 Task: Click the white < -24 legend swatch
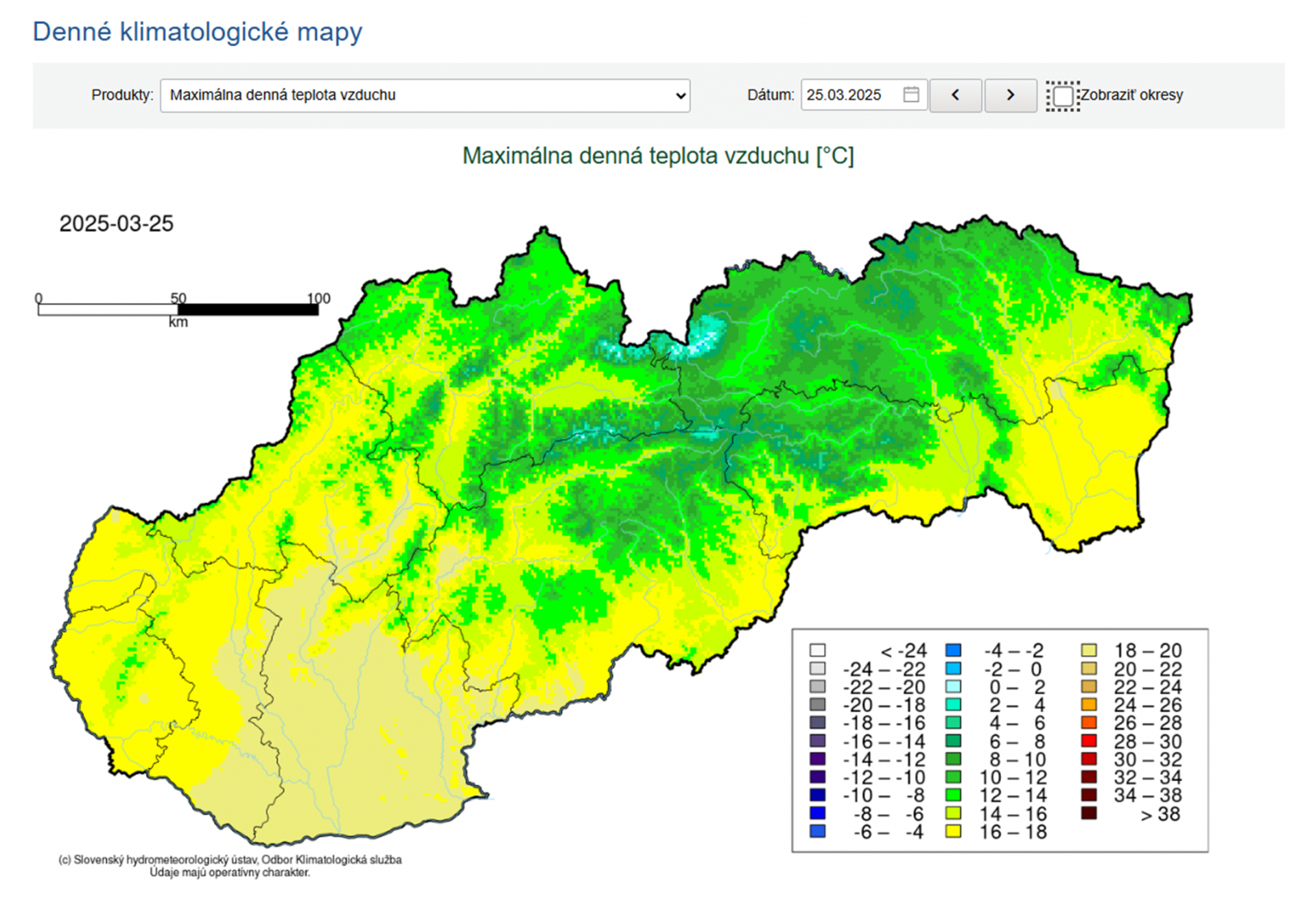coord(817,650)
